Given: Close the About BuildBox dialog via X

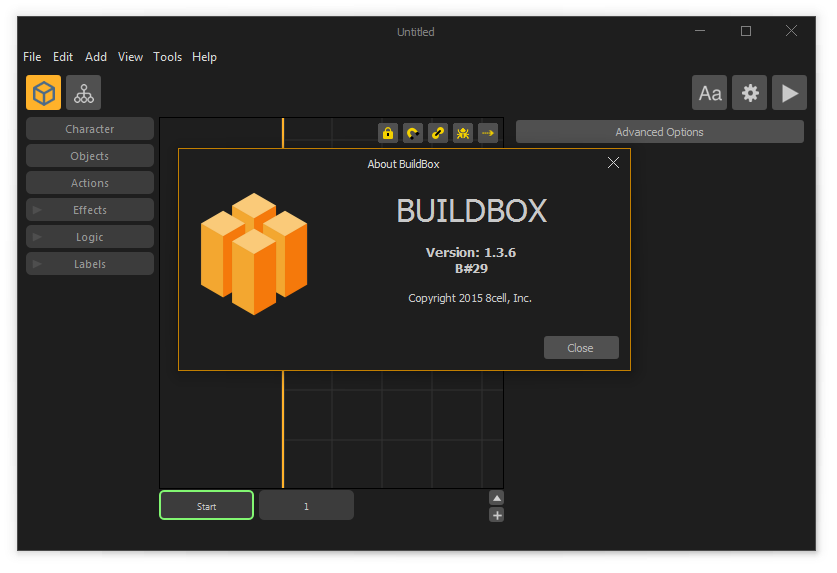Looking at the screenshot, I should [x=613, y=163].
